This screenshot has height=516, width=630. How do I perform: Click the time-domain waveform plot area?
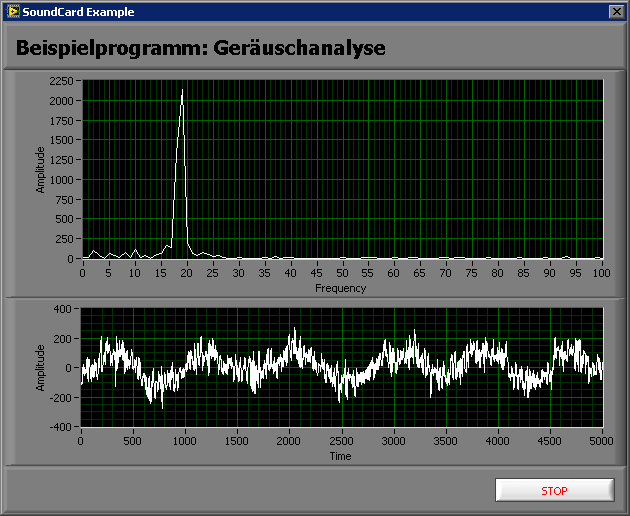[x=342, y=367]
